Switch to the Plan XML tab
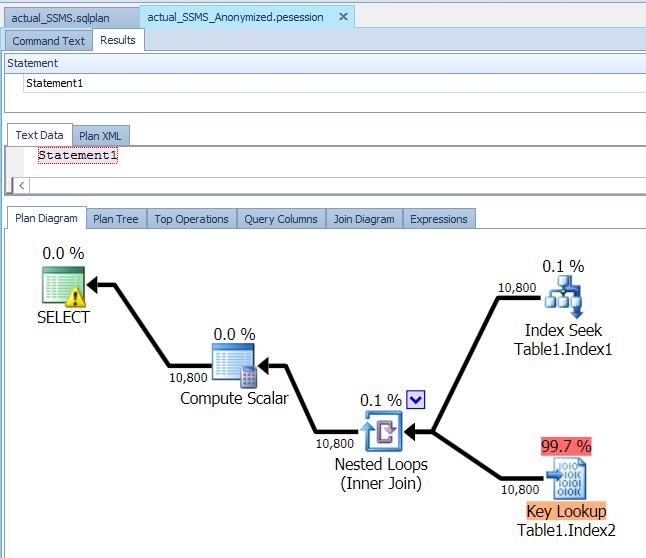The height and width of the screenshot is (558, 646). (x=102, y=135)
